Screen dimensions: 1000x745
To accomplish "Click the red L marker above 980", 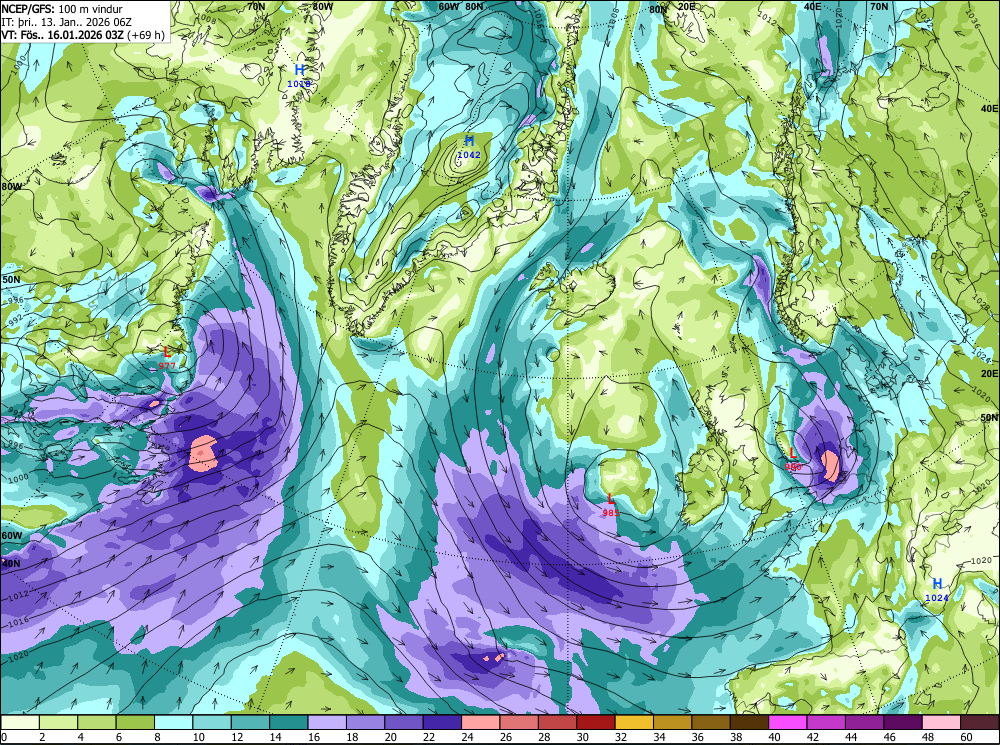I will pyautogui.click(x=793, y=454).
